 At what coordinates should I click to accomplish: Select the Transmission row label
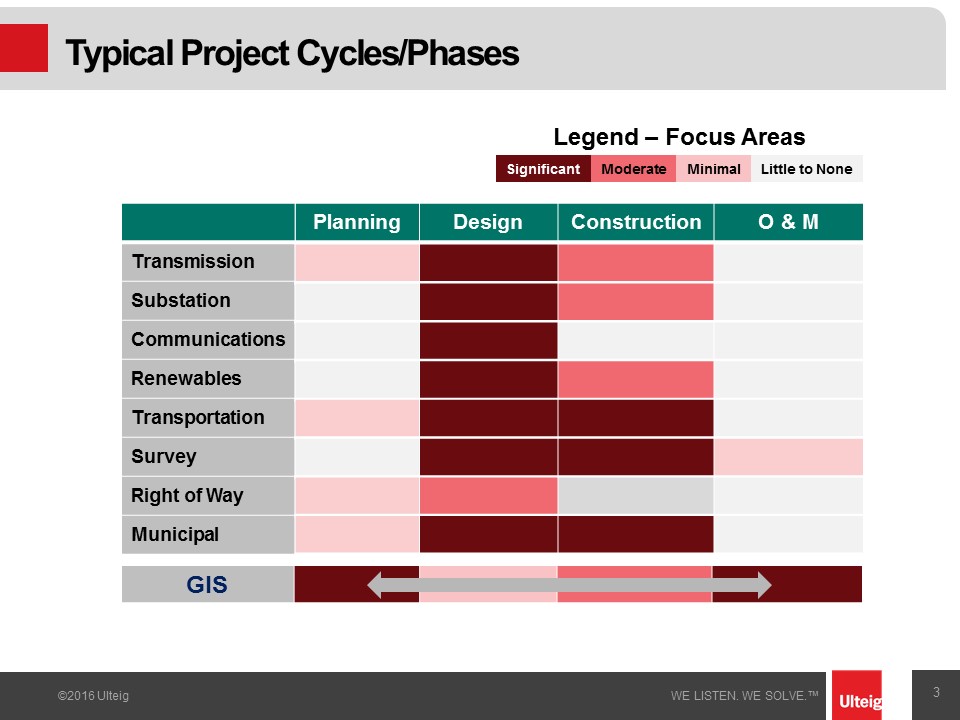[x=208, y=262]
